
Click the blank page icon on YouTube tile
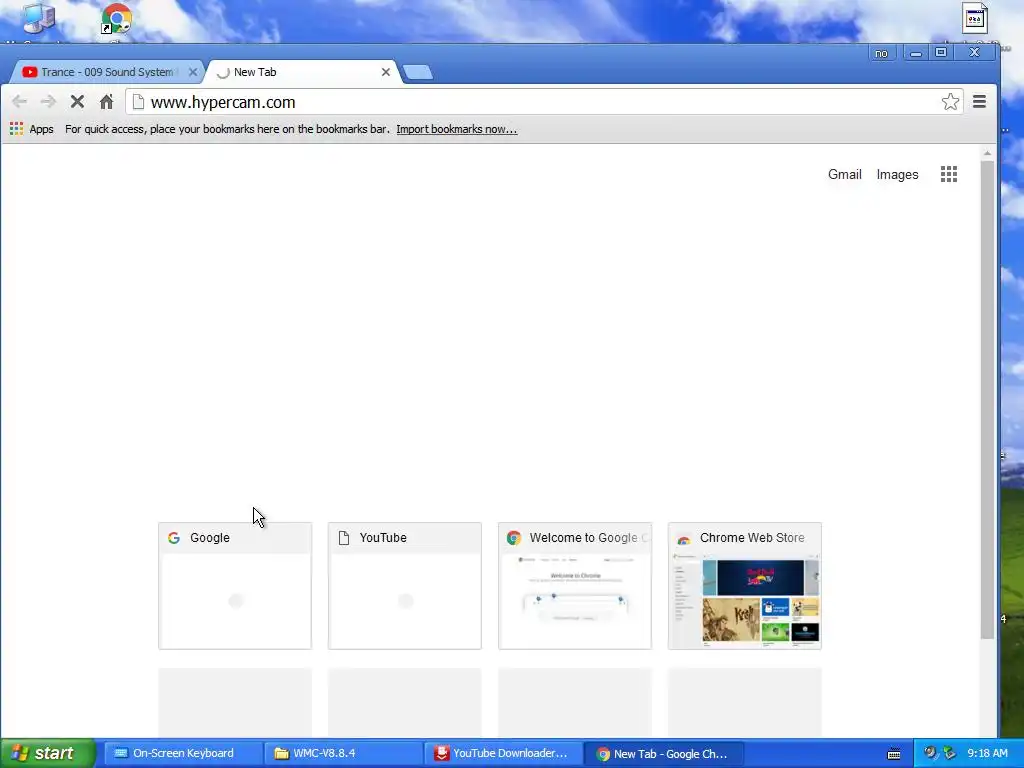click(344, 537)
